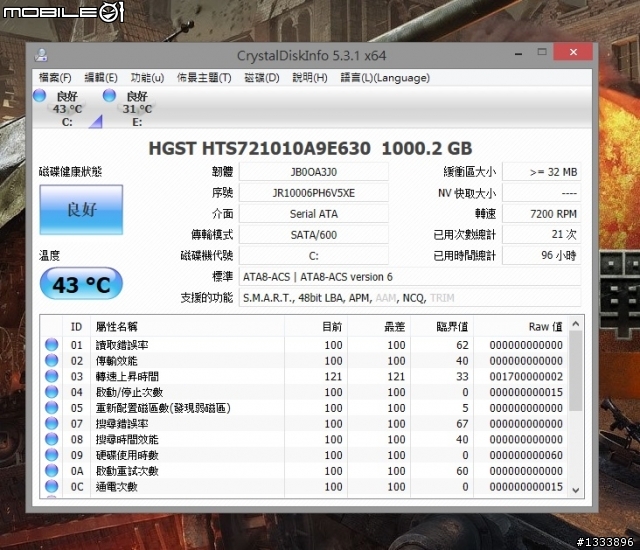Click the 屬性名稱 column header
This screenshot has height=550, width=640.
[x=187, y=326]
